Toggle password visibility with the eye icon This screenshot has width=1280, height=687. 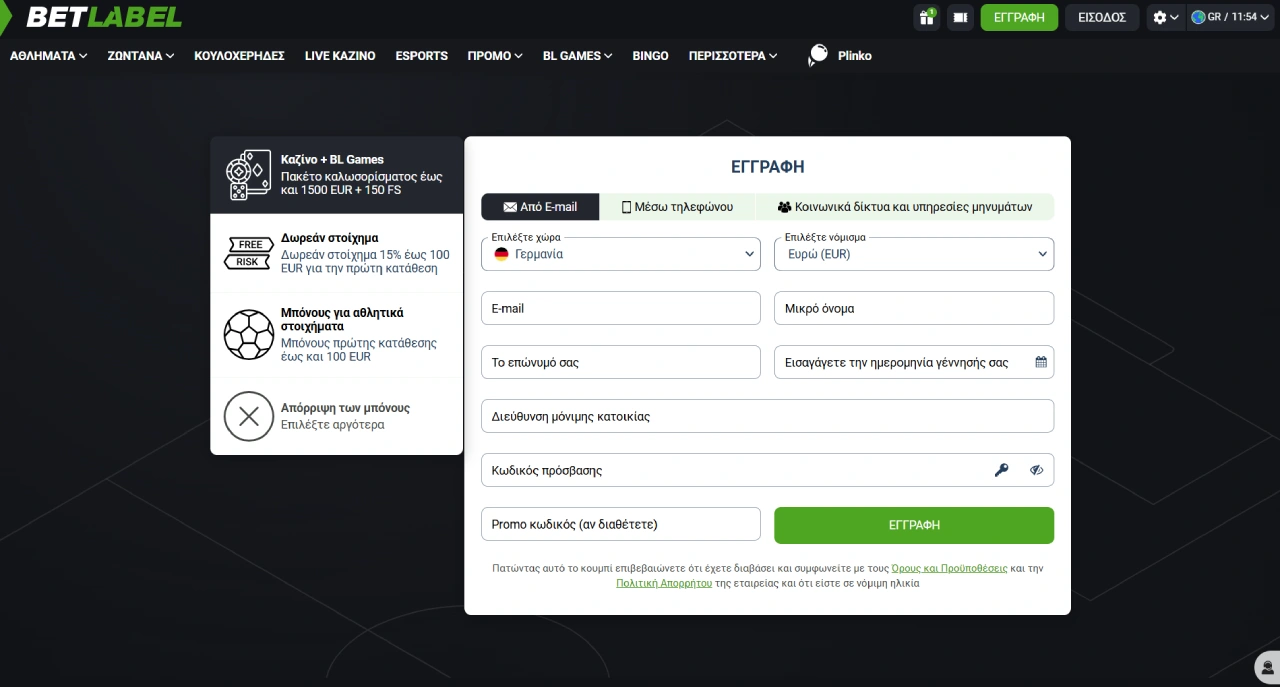pyautogui.click(x=1036, y=469)
